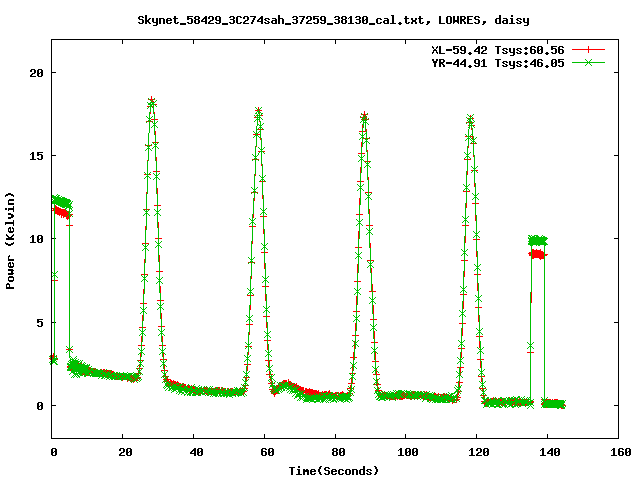
Task: Click x-axis tick label 80
Action: pyautogui.click(x=338, y=452)
